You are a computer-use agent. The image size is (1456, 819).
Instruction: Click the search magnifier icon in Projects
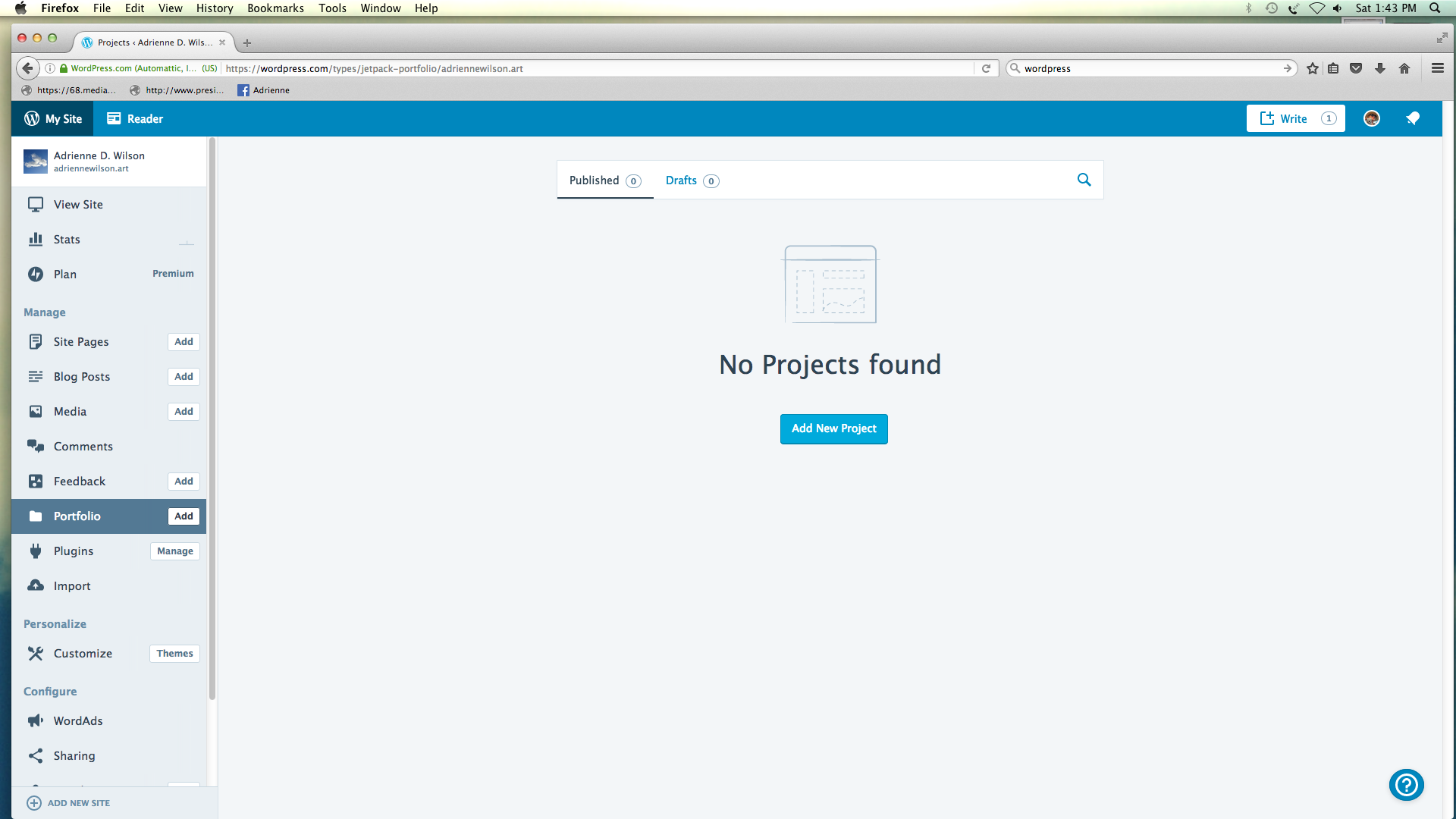click(x=1084, y=180)
